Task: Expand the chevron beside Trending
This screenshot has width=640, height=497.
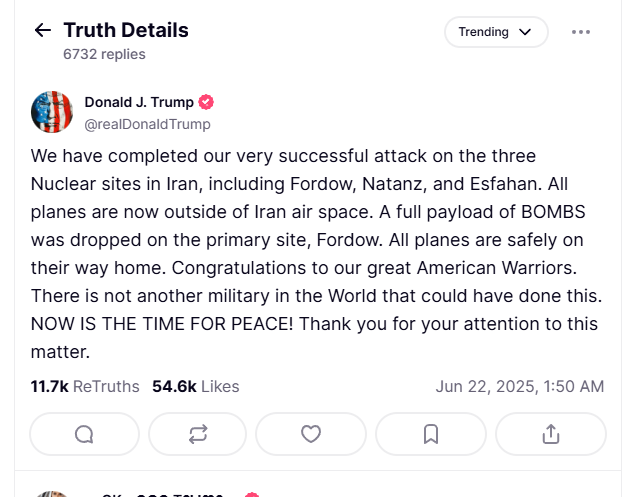Action: (525, 32)
